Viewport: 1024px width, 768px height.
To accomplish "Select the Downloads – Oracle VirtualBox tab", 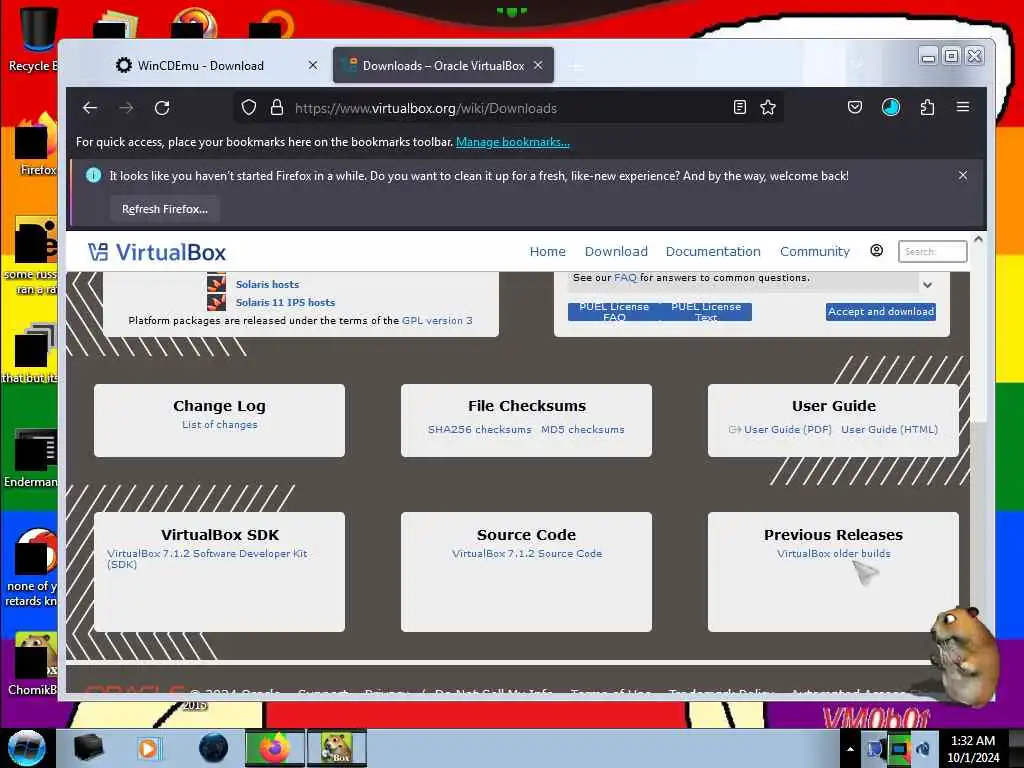I will [x=443, y=65].
